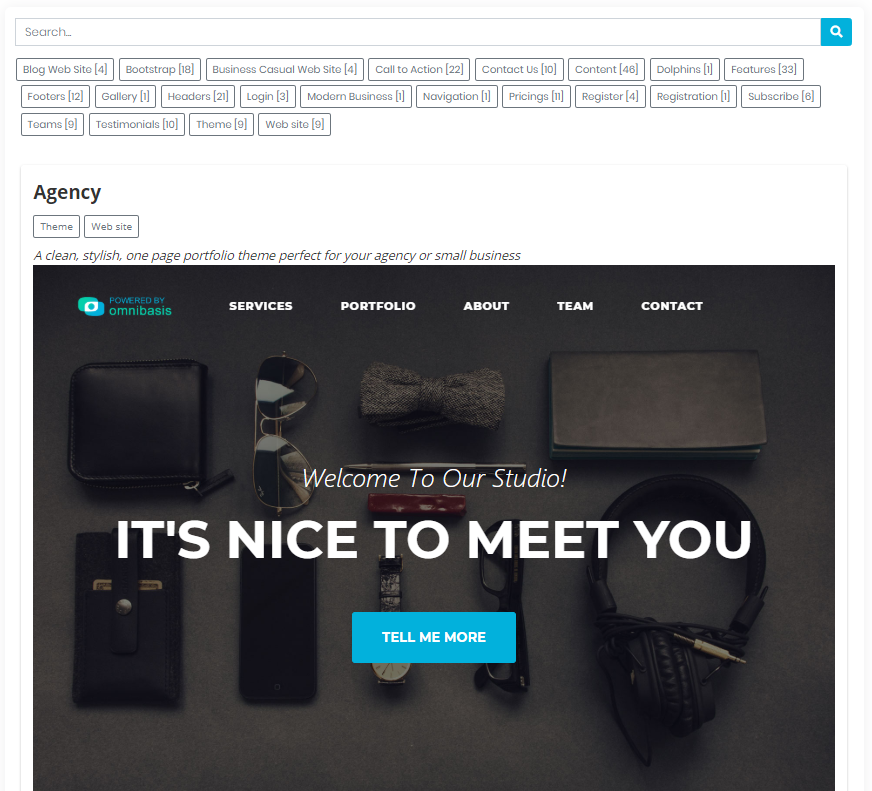Open CONTACT in the preview menu
The image size is (872, 791).
pyautogui.click(x=672, y=306)
